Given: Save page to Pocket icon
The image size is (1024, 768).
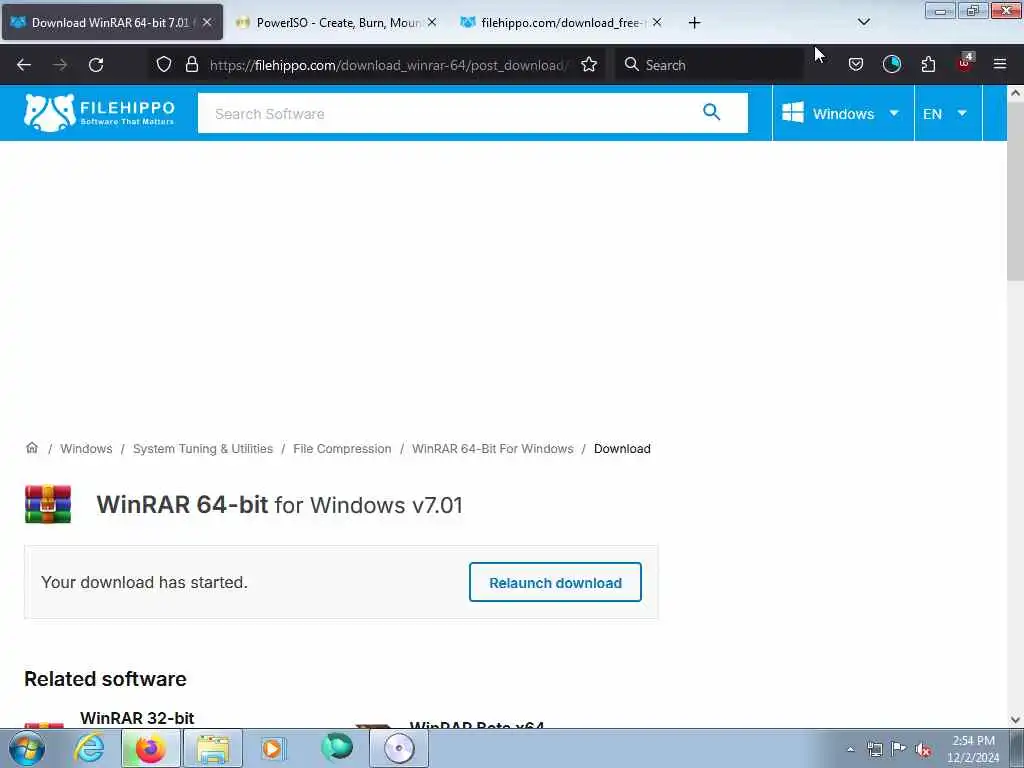Looking at the screenshot, I should click(x=856, y=65).
